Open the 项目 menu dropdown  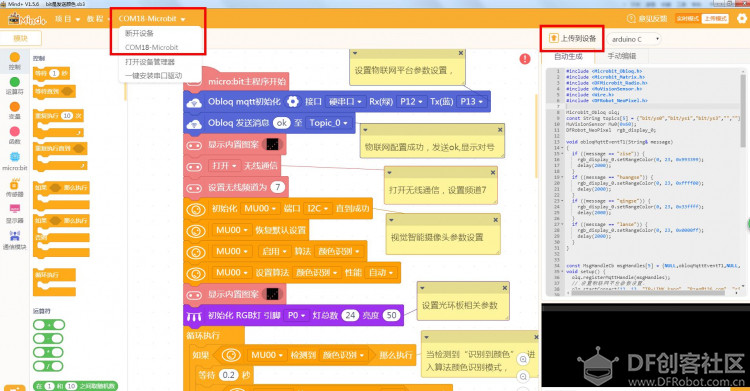point(67,19)
